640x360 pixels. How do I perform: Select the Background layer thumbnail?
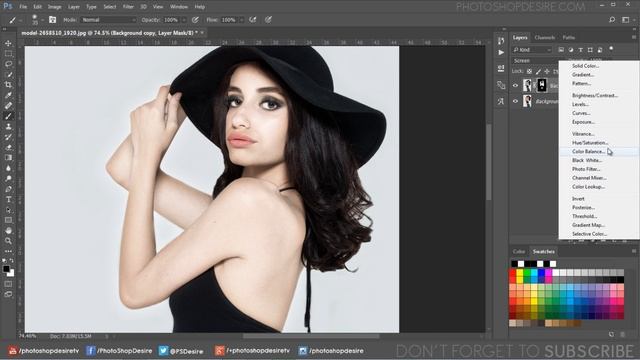[527, 101]
